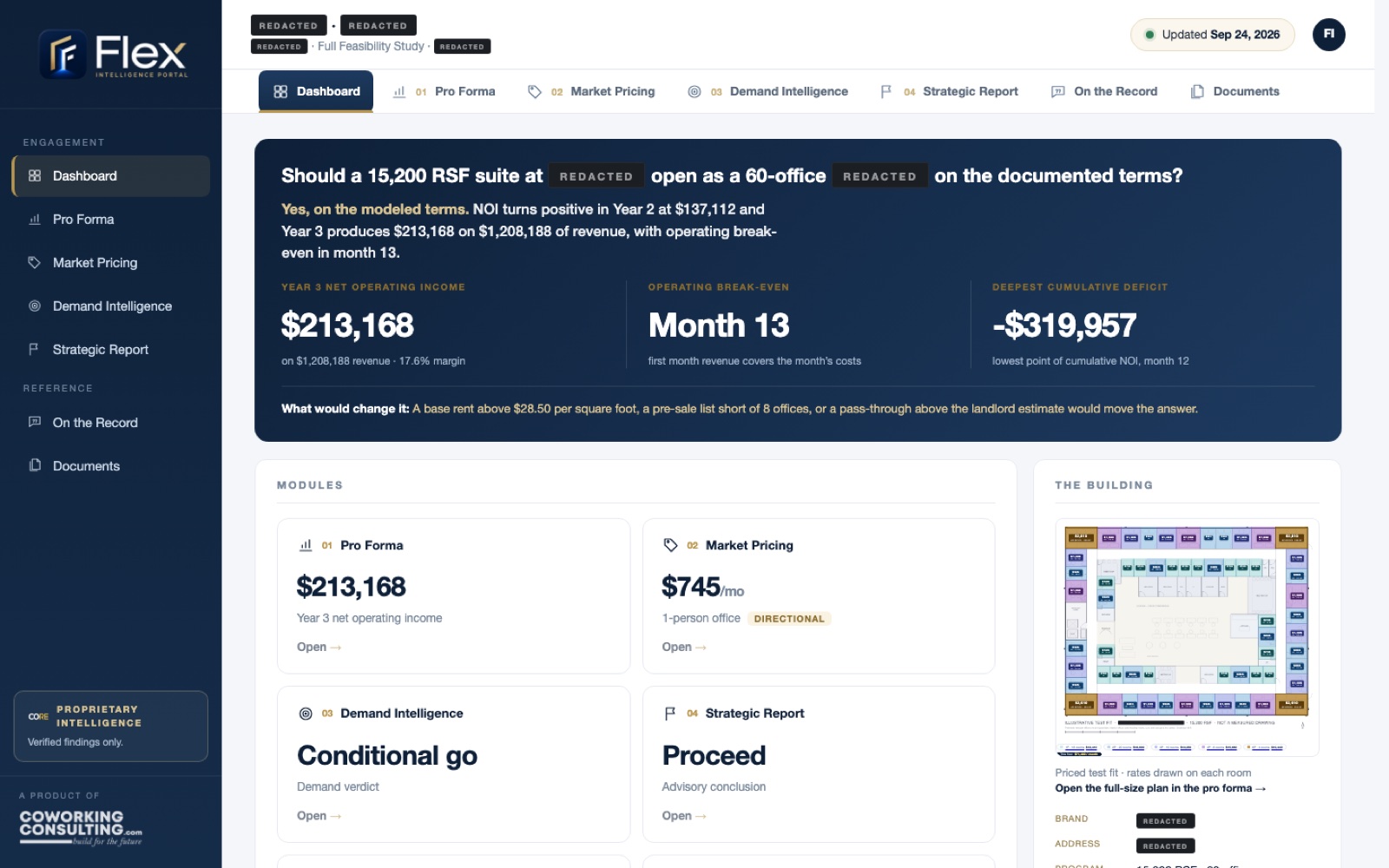Click 'What would change it' explanation line

click(740, 409)
